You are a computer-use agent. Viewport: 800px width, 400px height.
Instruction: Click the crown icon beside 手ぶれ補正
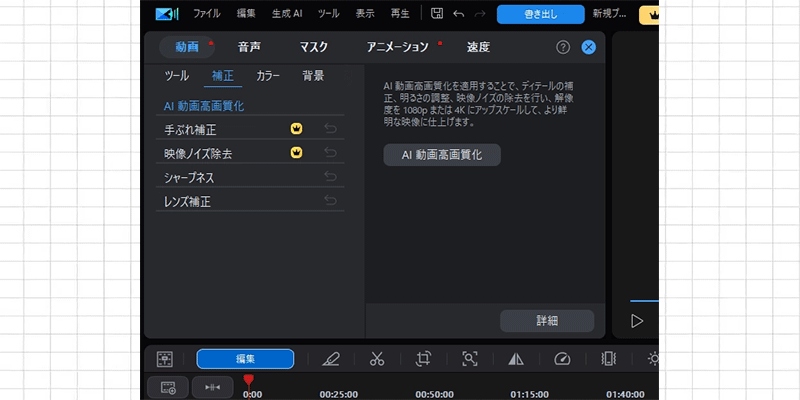pyautogui.click(x=296, y=129)
